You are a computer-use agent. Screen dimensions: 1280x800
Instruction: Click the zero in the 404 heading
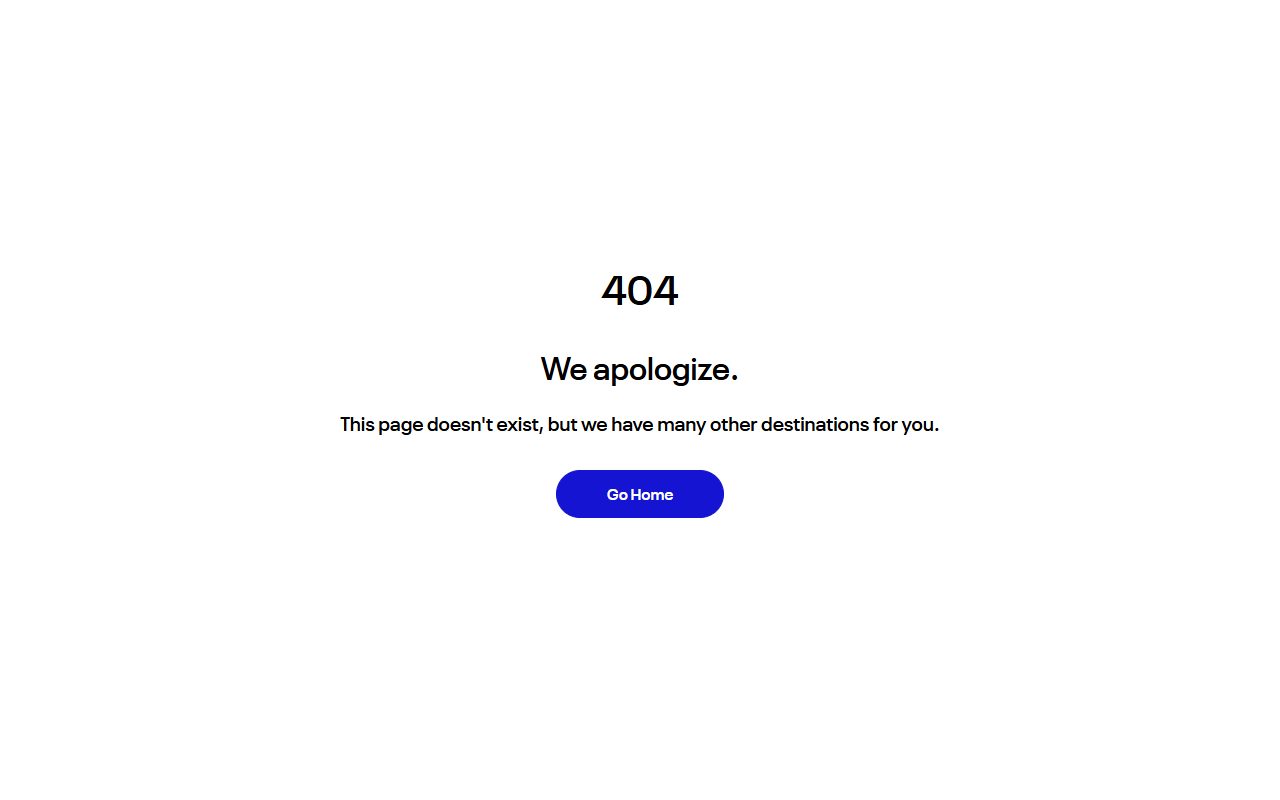tap(640, 291)
